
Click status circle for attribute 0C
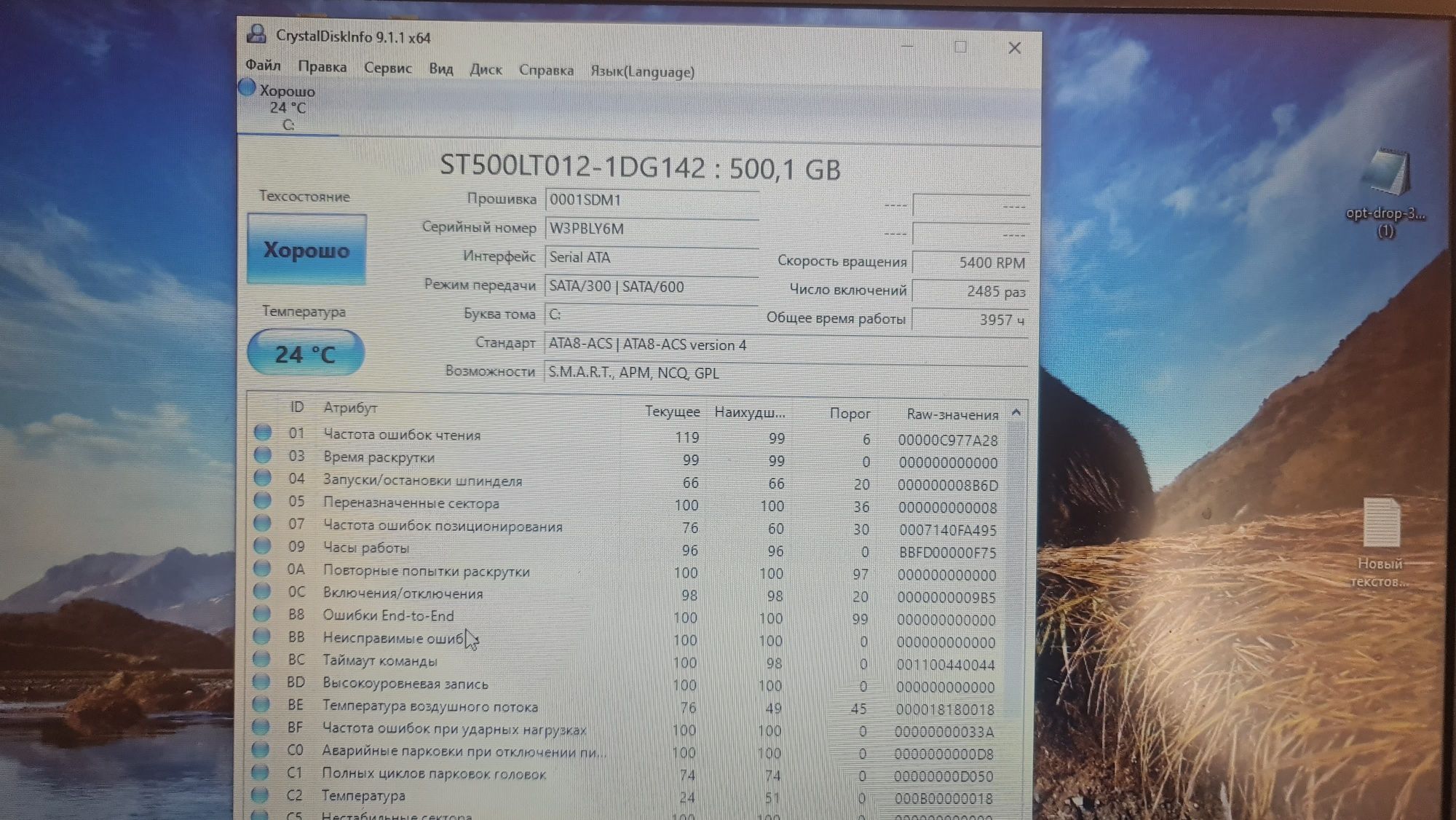(x=261, y=591)
